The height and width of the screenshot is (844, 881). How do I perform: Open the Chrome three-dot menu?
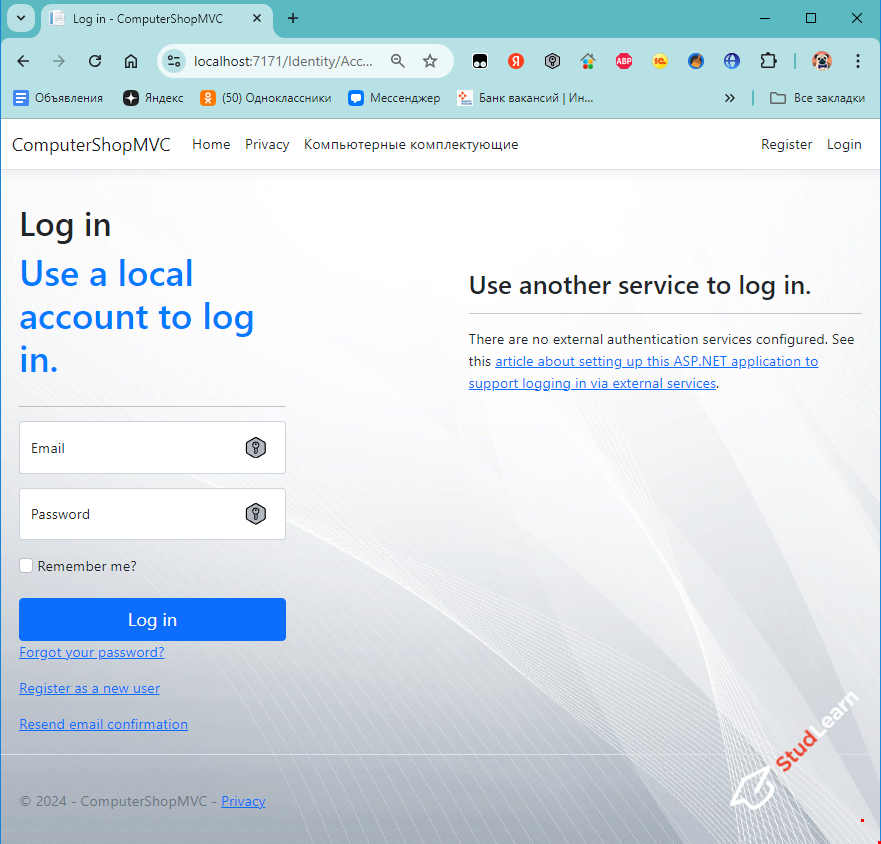[858, 61]
